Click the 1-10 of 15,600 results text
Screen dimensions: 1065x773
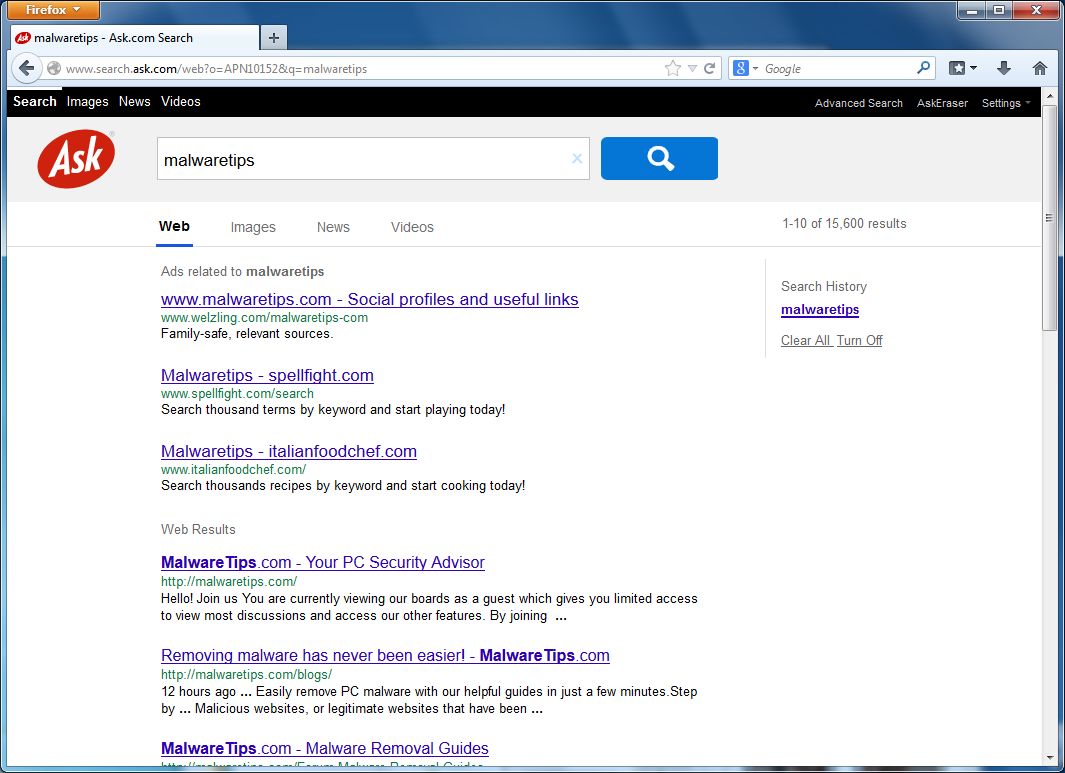844,223
